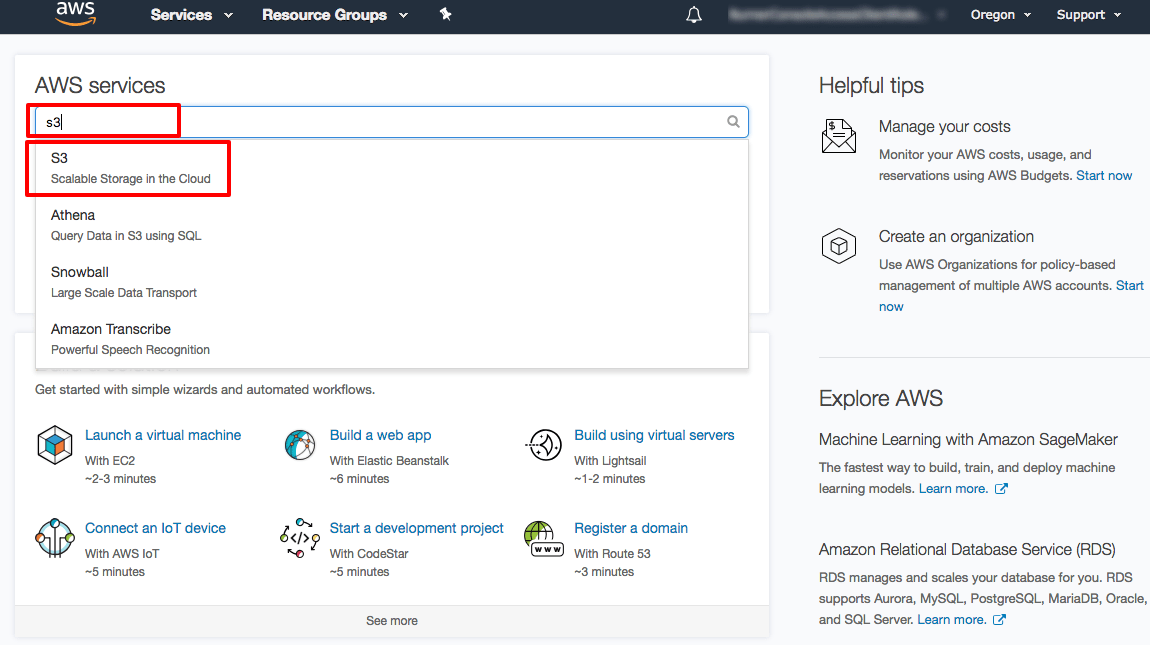Click 'Amazon Relational Database Service (RDS)' heading
1150x645 pixels.
coord(967,550)
